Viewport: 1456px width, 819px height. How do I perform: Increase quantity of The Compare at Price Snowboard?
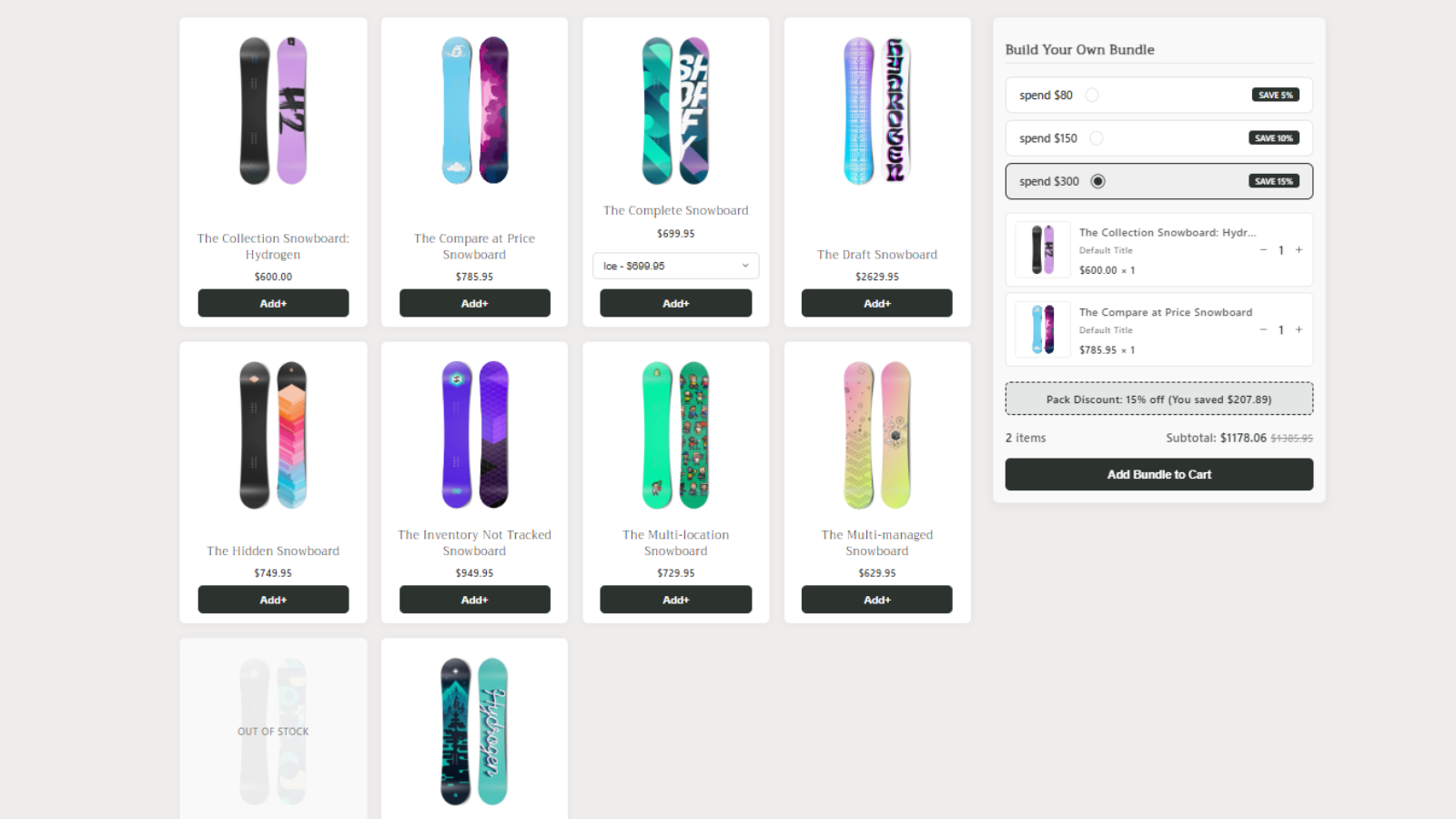1299,329
